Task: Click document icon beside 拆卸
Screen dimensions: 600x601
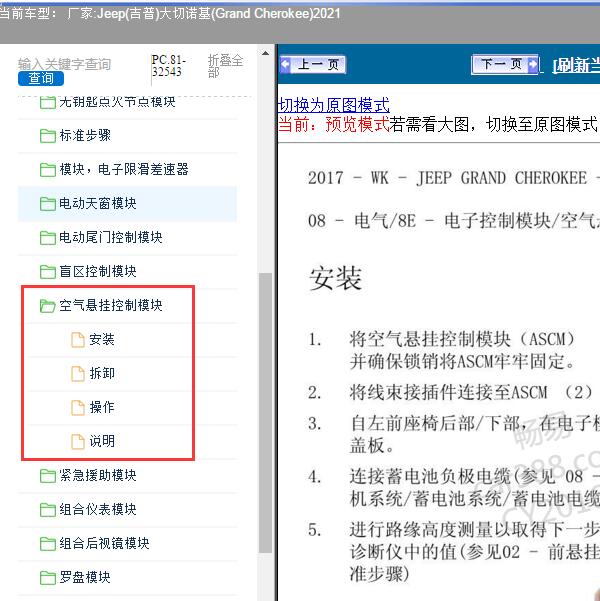Action: (78, 374)
